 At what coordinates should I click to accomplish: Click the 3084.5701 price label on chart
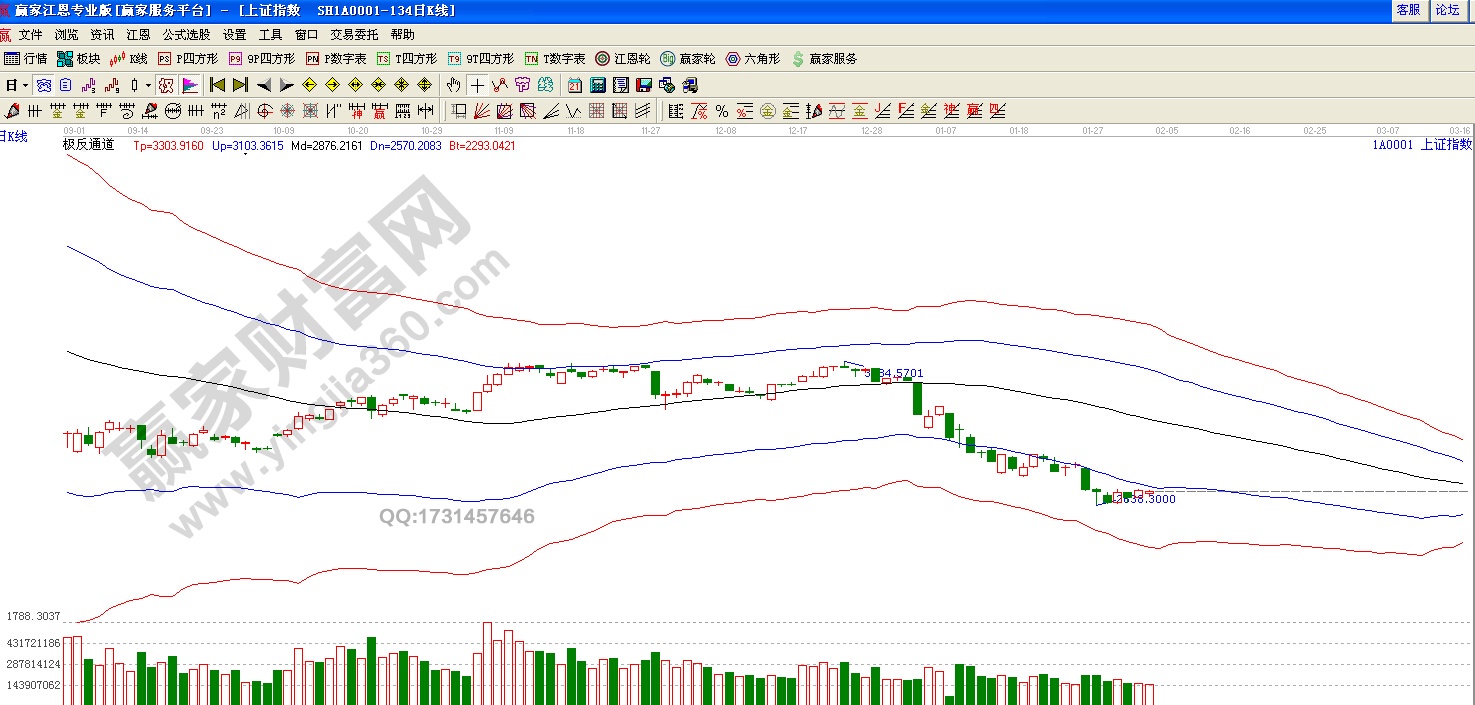(895, 374)
